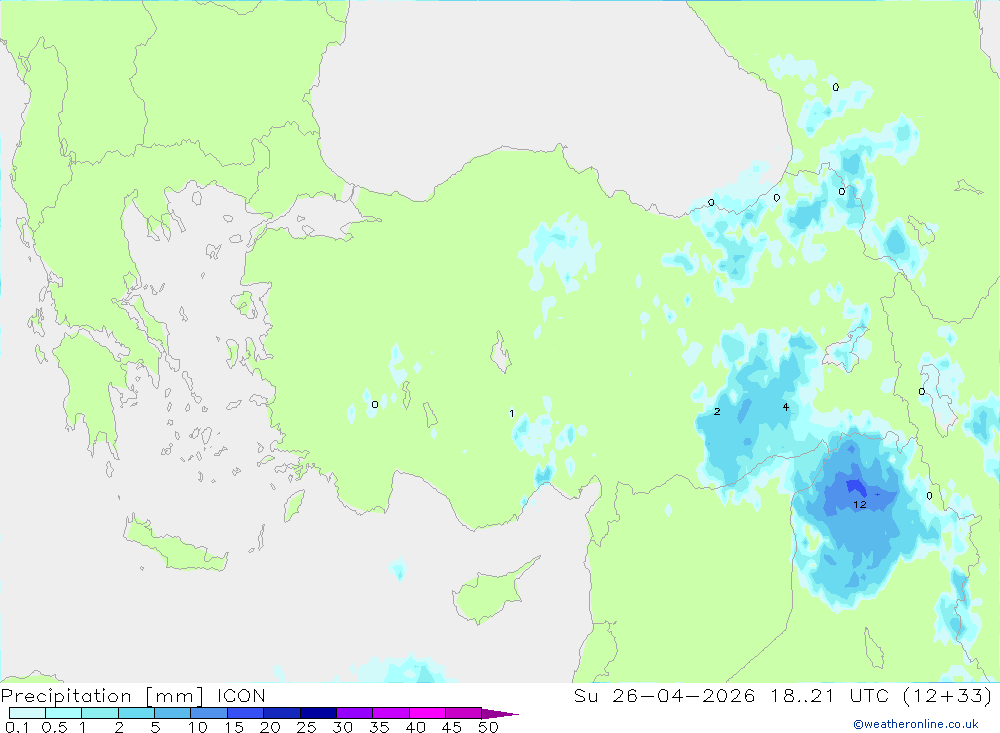Click the '15' legend scale label
1000x733 pixels.
click(234, 727)
